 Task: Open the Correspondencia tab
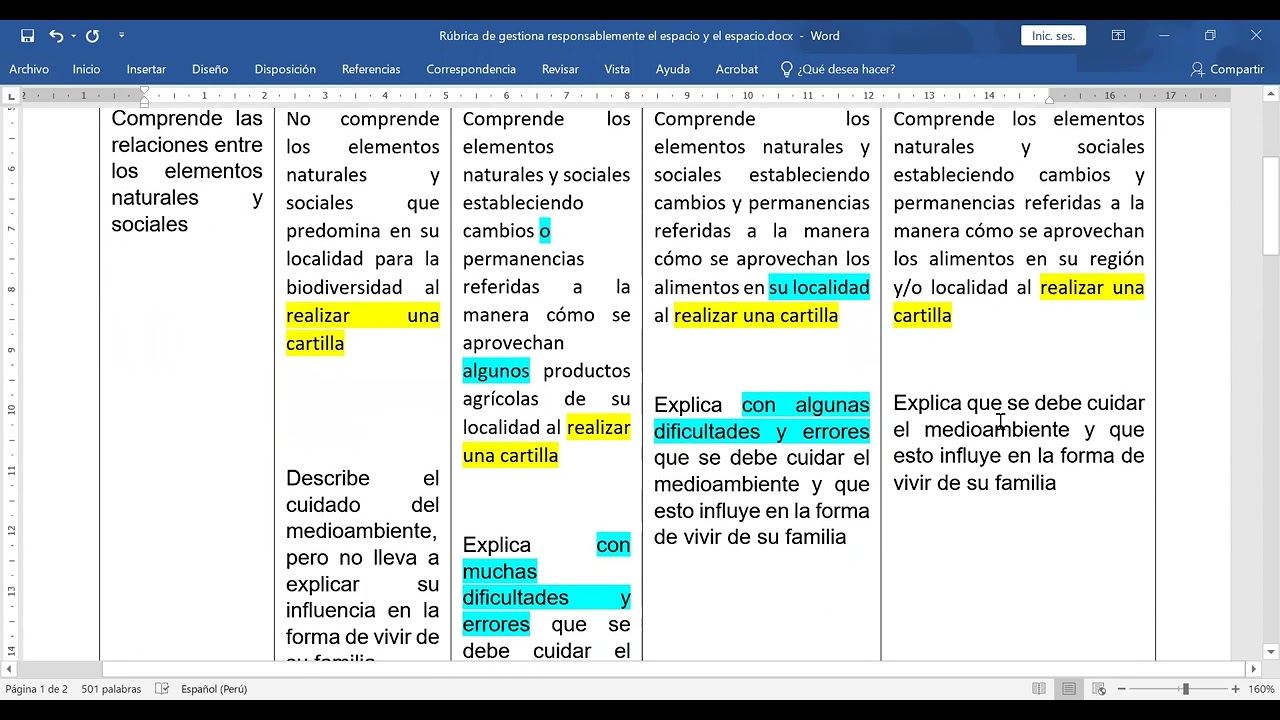(x=471, y=69)
